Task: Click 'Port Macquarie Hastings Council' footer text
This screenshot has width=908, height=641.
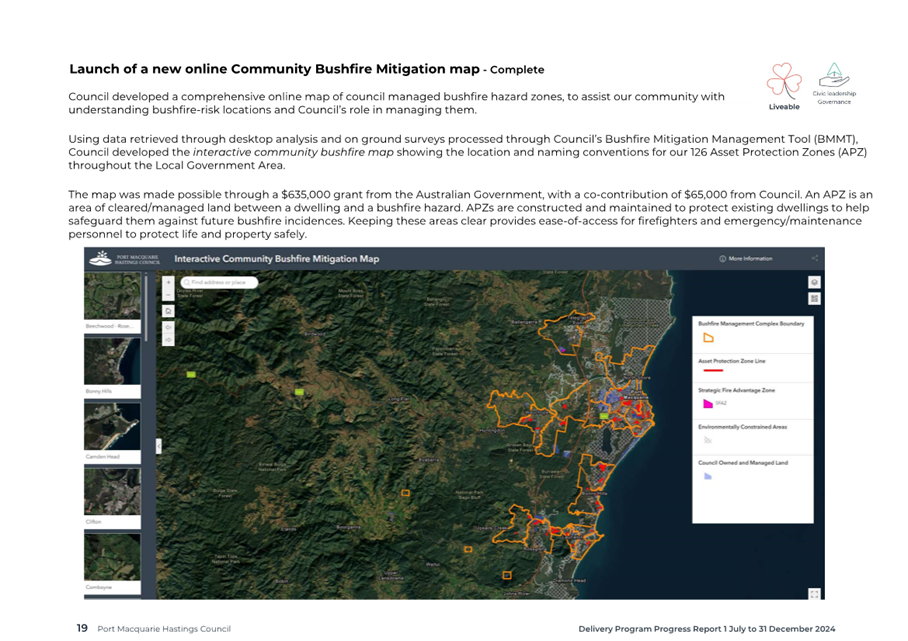Action: (164, 629)
